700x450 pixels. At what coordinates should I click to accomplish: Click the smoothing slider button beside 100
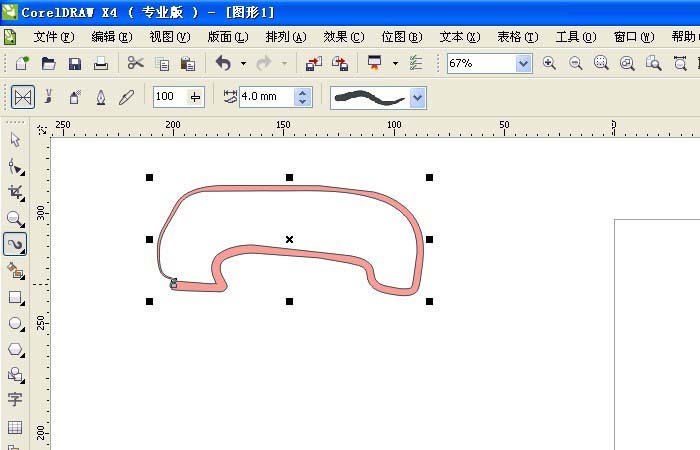[195, 97]
